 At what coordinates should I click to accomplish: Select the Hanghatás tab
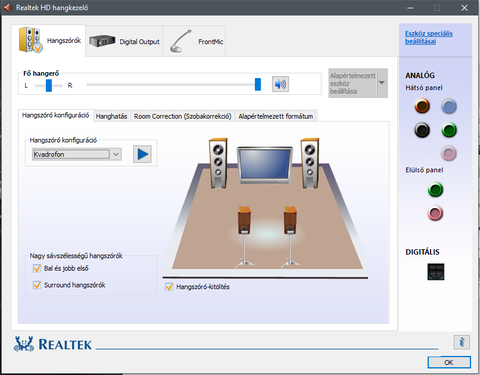112,116
